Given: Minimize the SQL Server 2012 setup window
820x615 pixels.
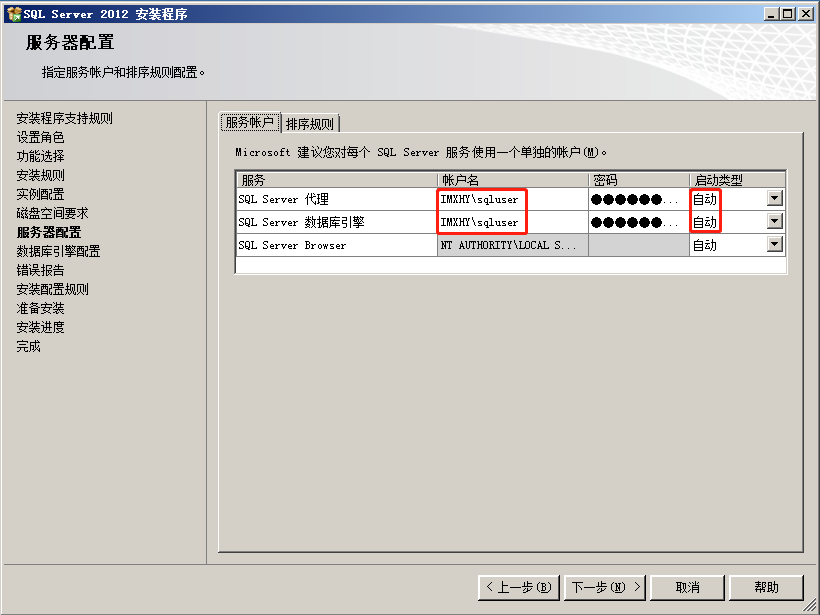Looking at the screenshot, I should [x=771, y=14].
